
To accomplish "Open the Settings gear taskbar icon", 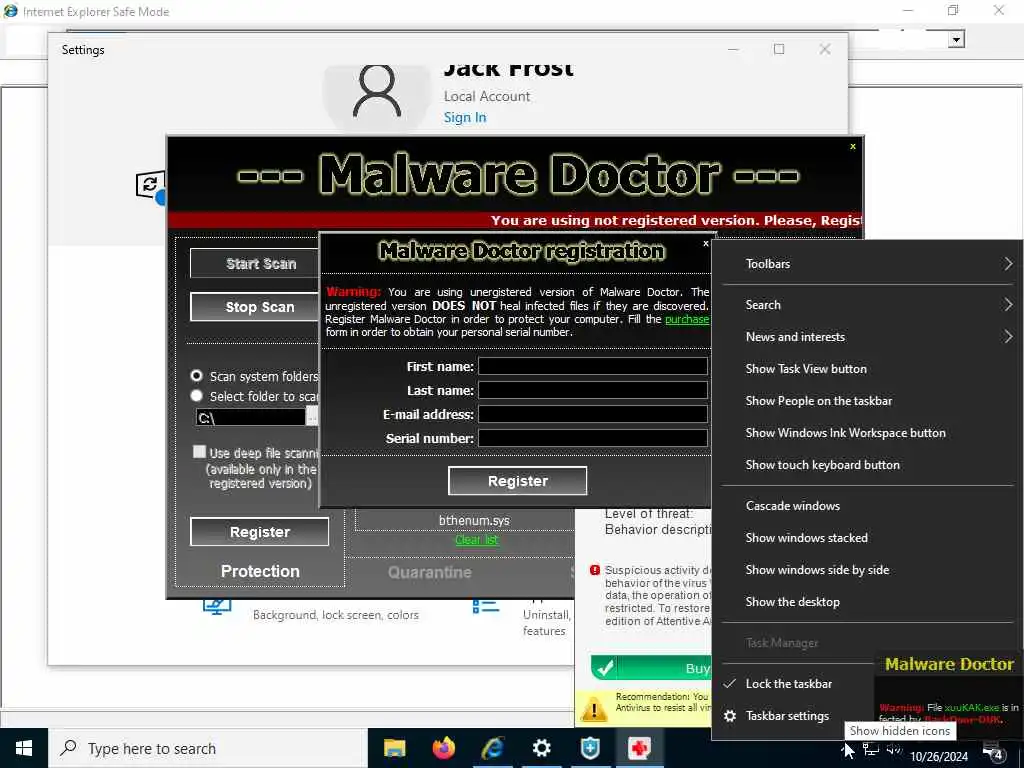I will 541,748.
